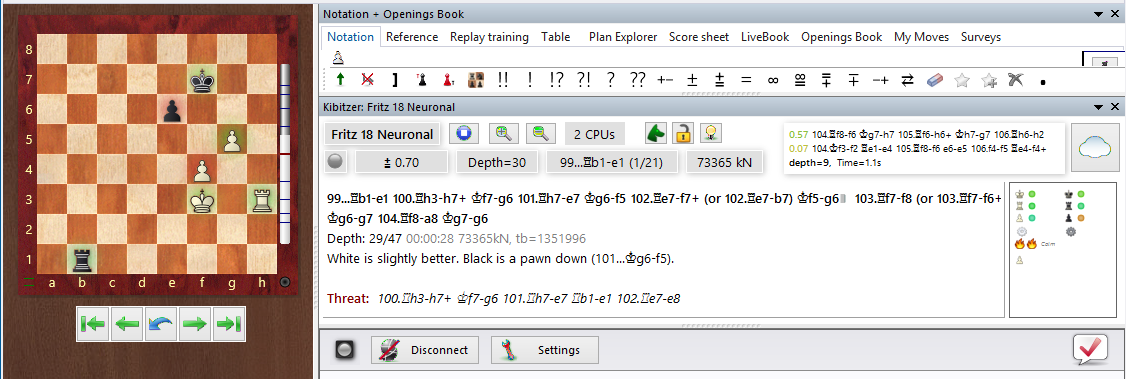
Task: Expand the Kibitzer panel dropdown arrow
Action: [x=1098, y=107]
